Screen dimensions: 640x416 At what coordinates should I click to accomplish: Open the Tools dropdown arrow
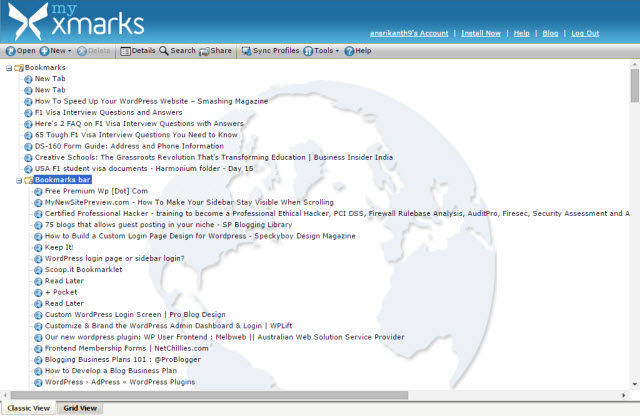click(x=337, y=51)
